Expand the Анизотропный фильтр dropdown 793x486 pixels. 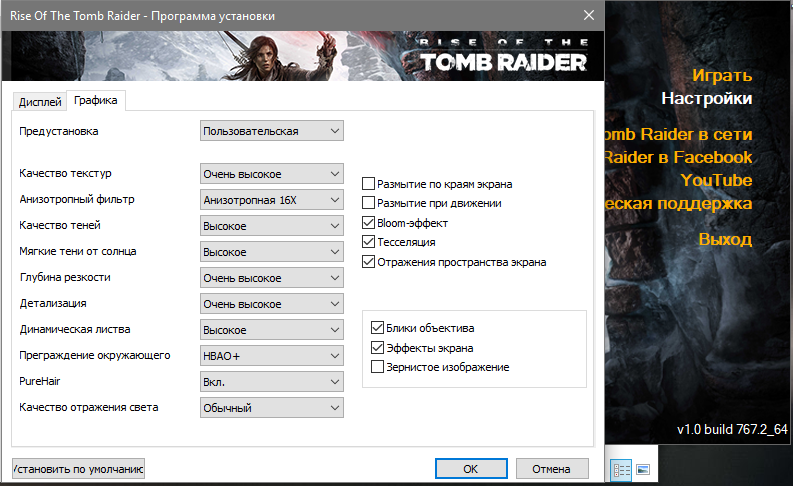click(272, 200)
